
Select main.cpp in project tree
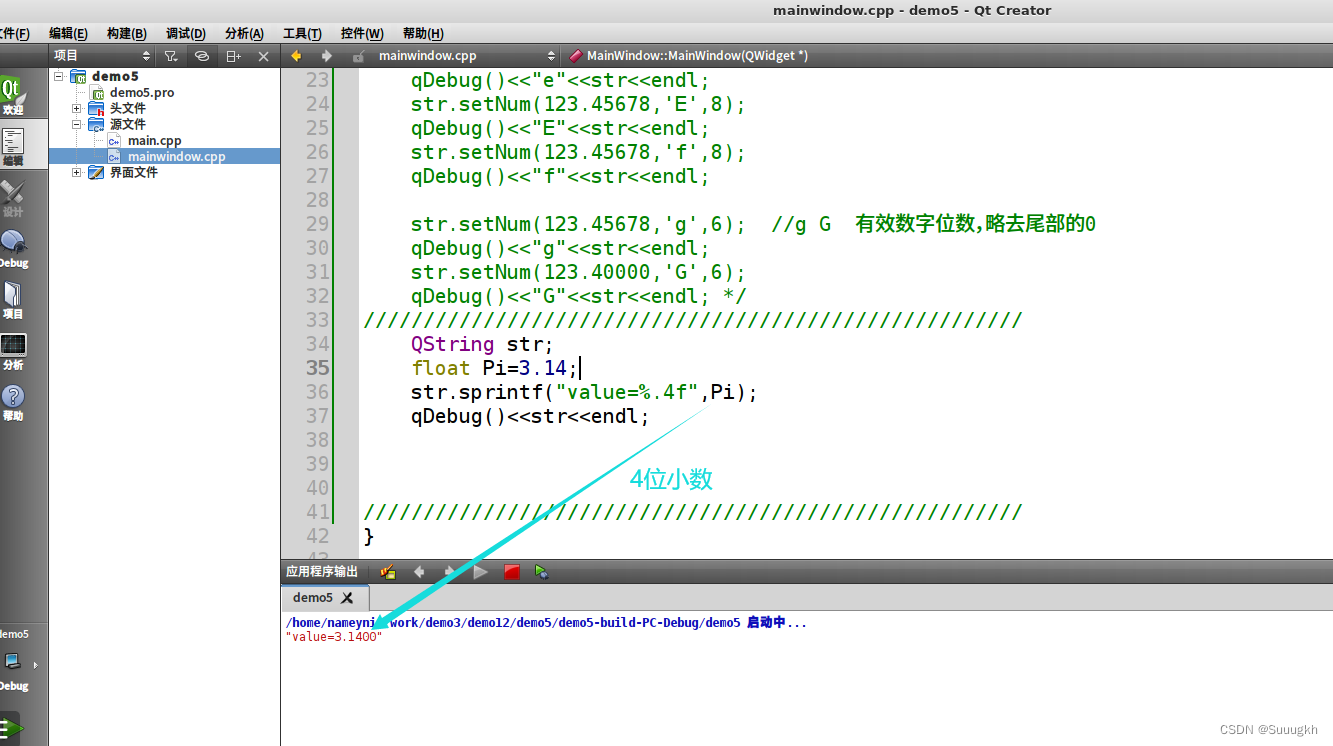pyautogui.click(x=154, y=140)
